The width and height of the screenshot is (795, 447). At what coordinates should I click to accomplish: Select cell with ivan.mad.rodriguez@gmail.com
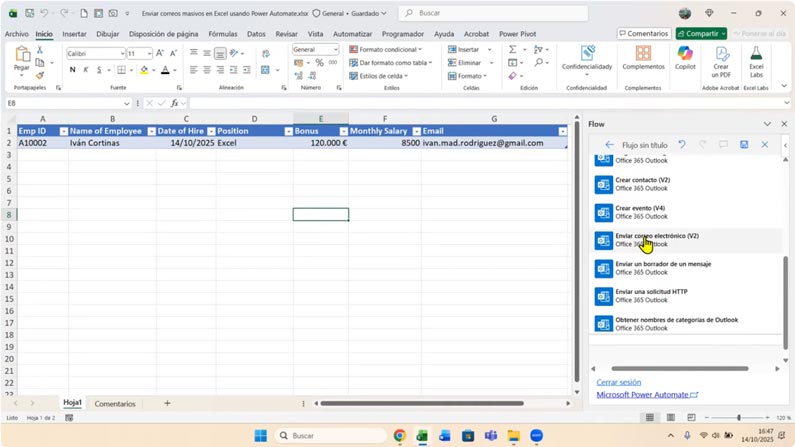point(494,143)
